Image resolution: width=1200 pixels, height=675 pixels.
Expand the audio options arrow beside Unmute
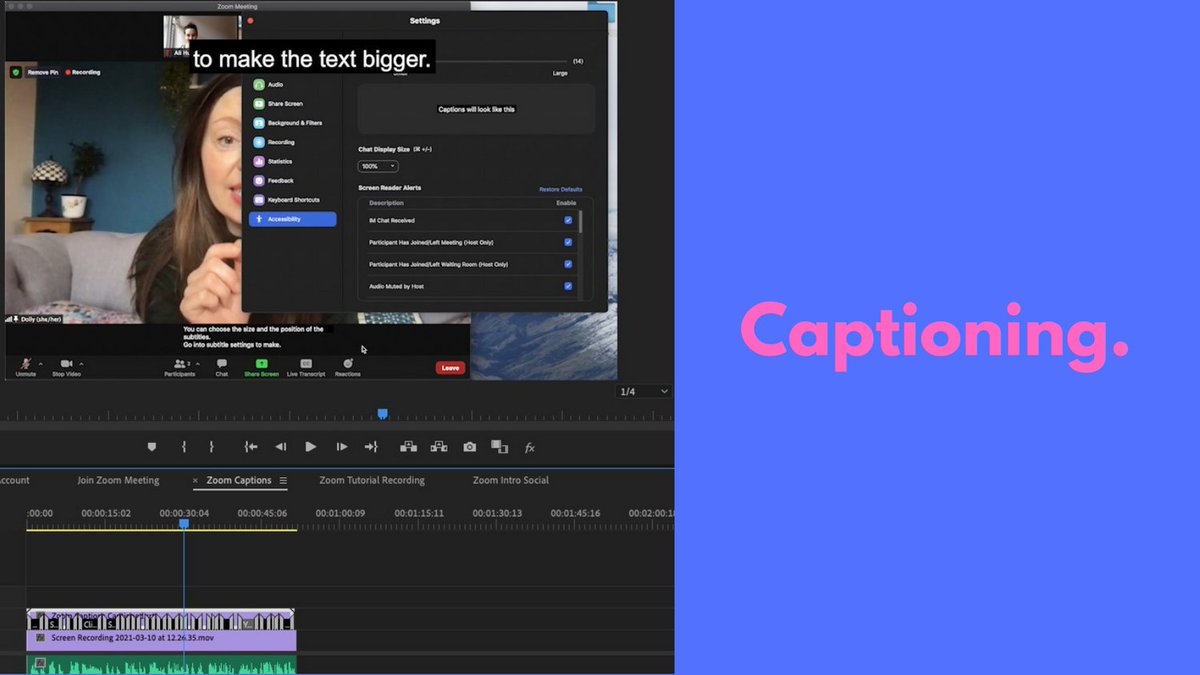(x=42, y=364)
